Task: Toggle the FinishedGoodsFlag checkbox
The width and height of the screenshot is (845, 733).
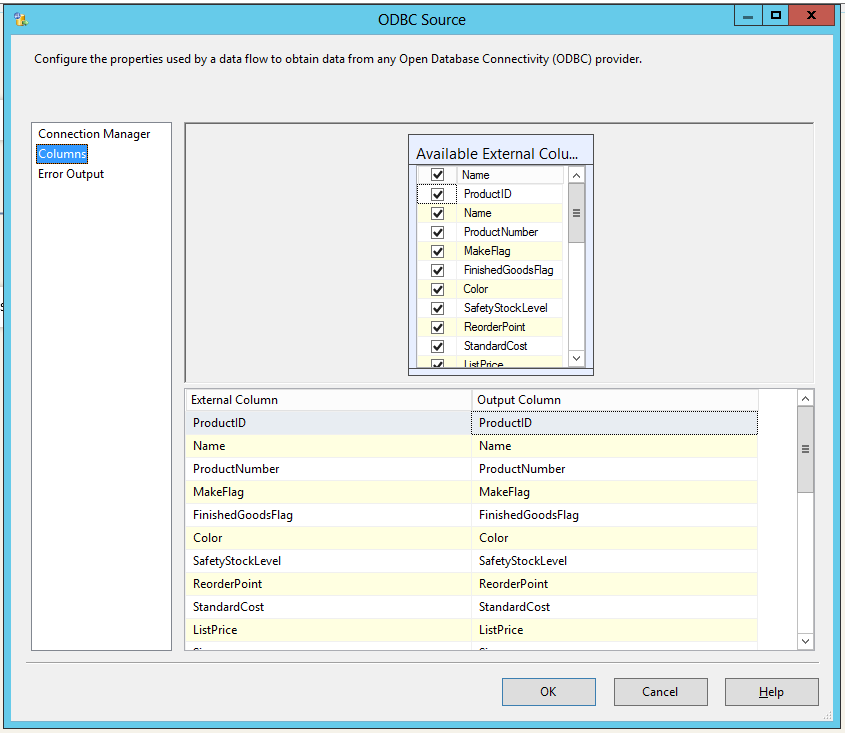Action: coord(437,269)
